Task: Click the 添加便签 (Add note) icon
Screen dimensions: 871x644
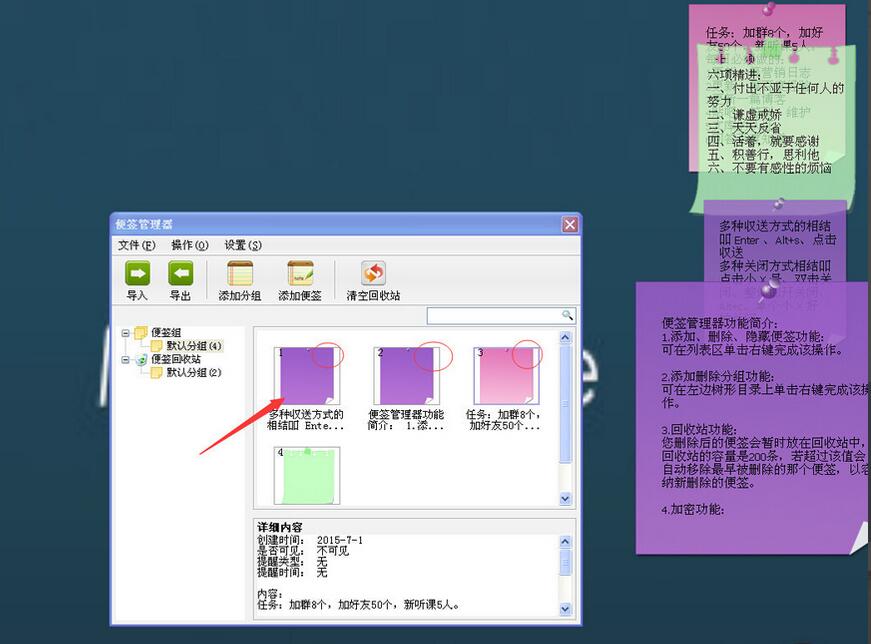Action: [300, 274]
